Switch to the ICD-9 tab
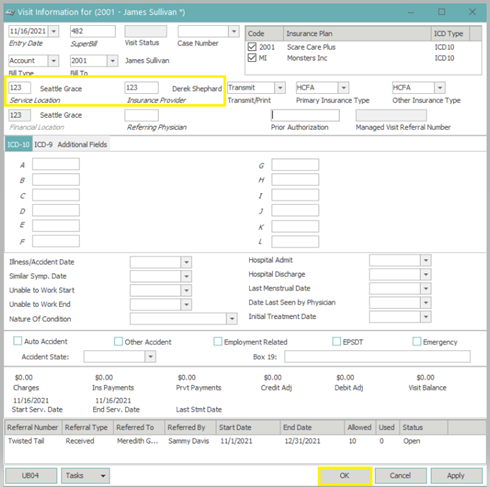Image resolution: width=490 pixels, height=487 pixels. tap(43, 144)
